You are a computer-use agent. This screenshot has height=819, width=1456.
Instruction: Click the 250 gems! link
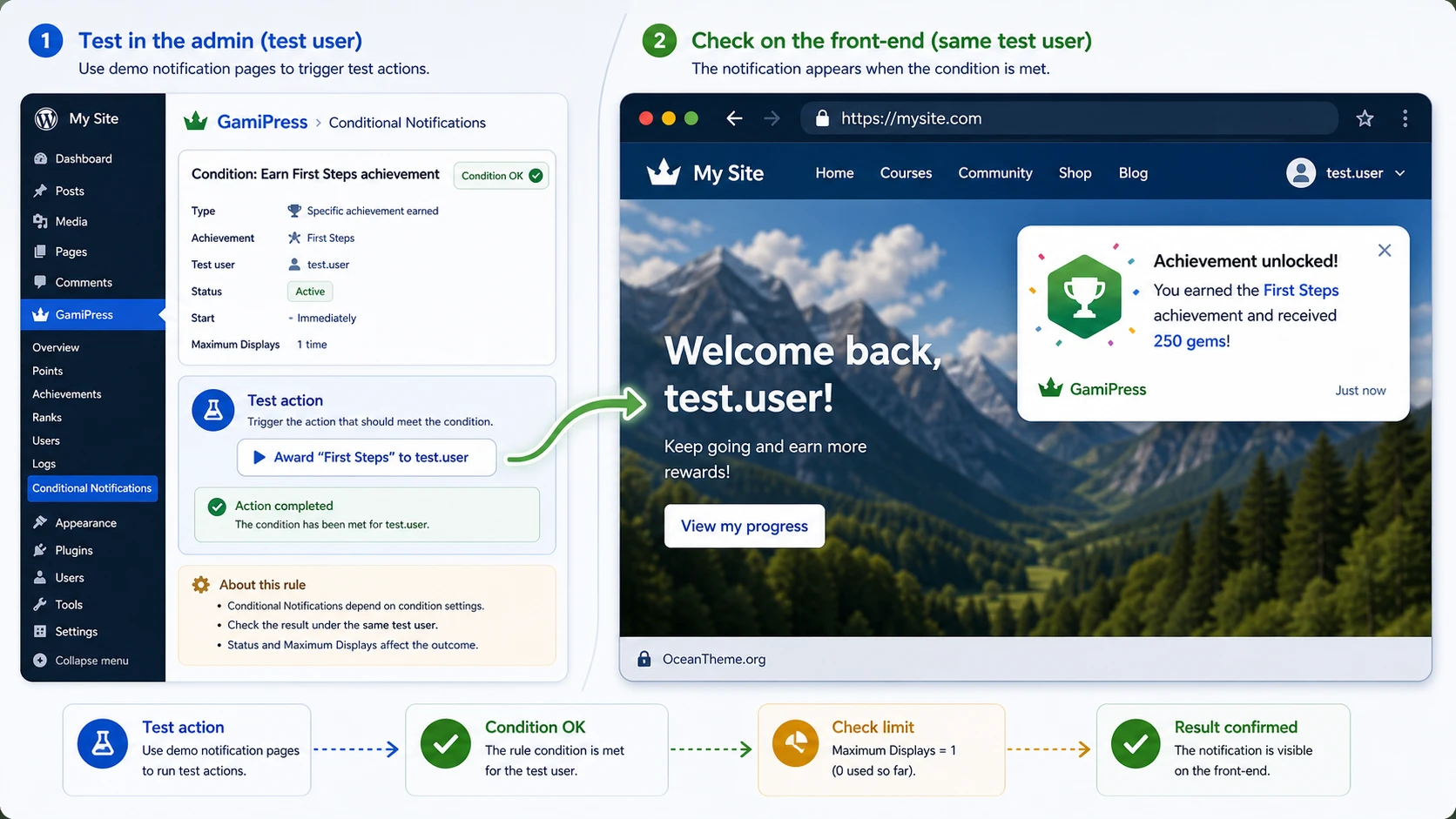pyautogui.click(x=1192, y=341)
